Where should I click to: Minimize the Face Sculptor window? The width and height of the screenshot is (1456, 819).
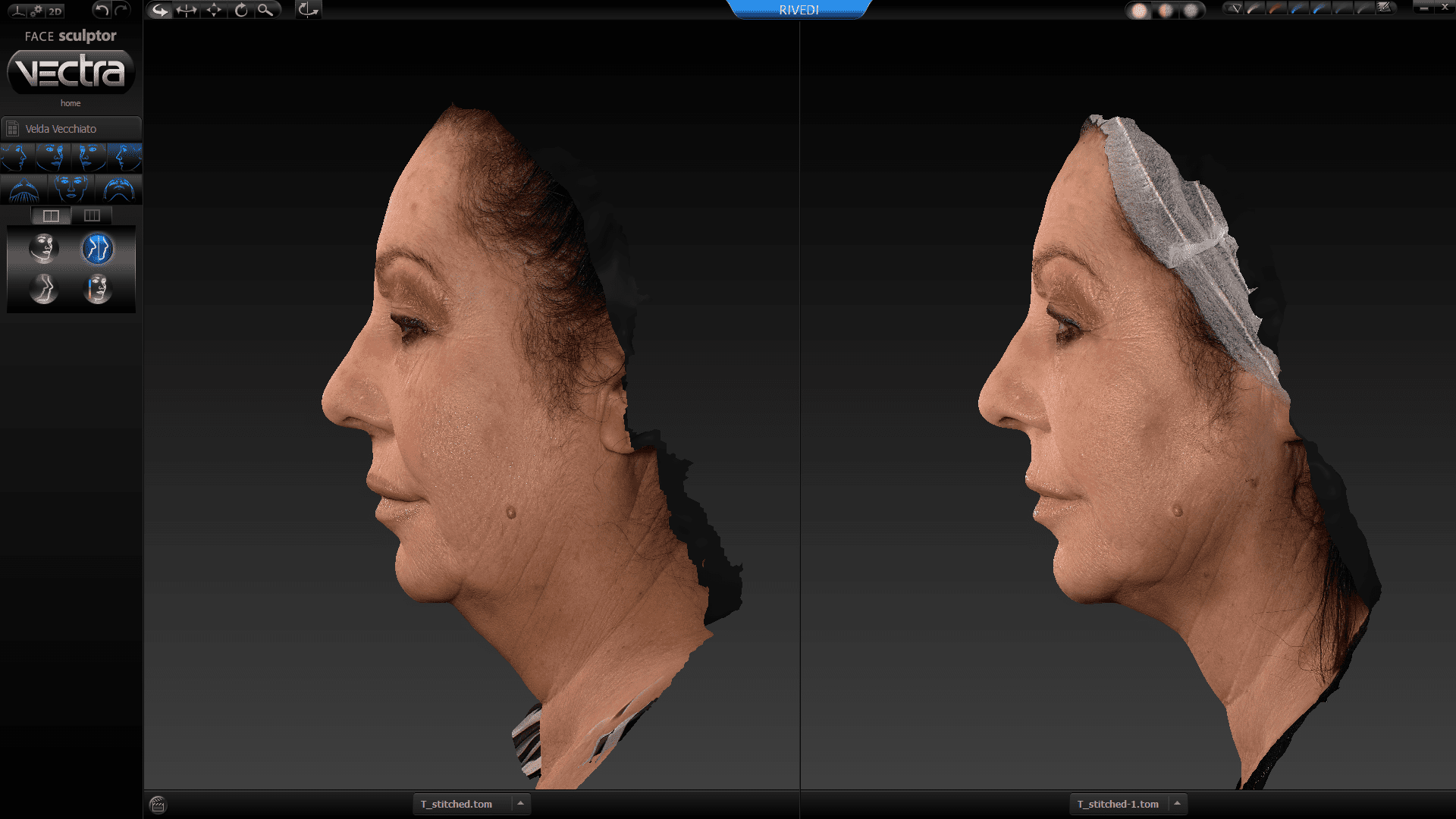(1423, 8)
